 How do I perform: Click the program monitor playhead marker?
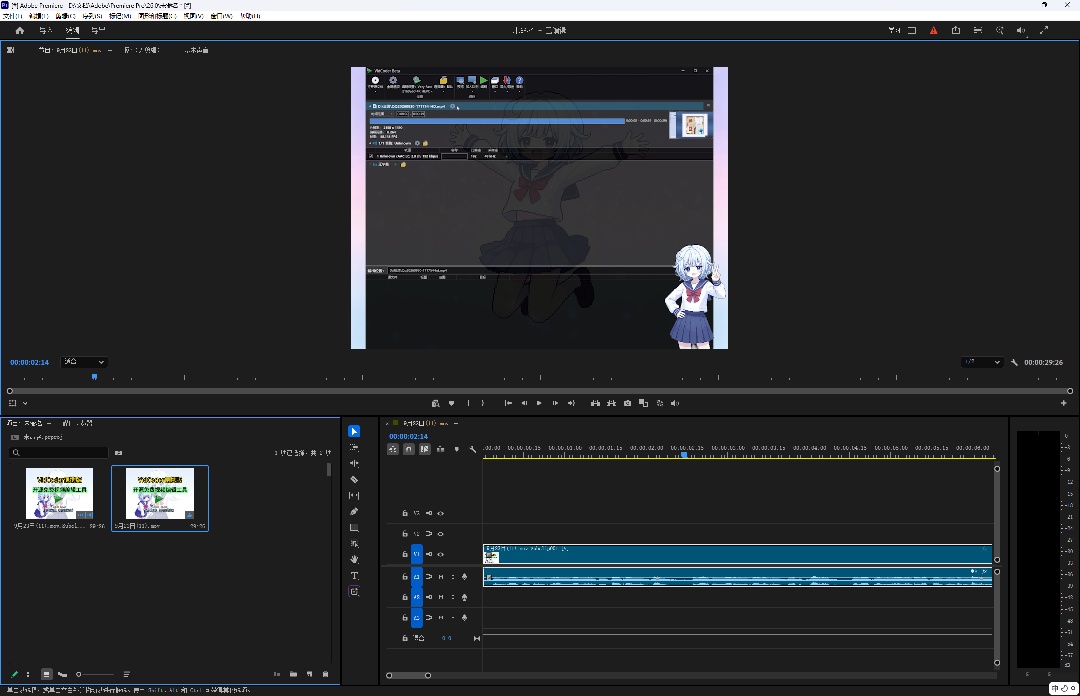pos(94,377)
